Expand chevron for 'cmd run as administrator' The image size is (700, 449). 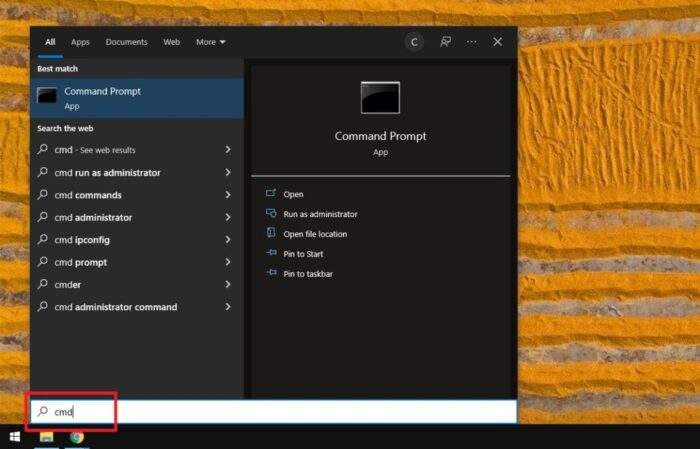(x=228, y=172)
